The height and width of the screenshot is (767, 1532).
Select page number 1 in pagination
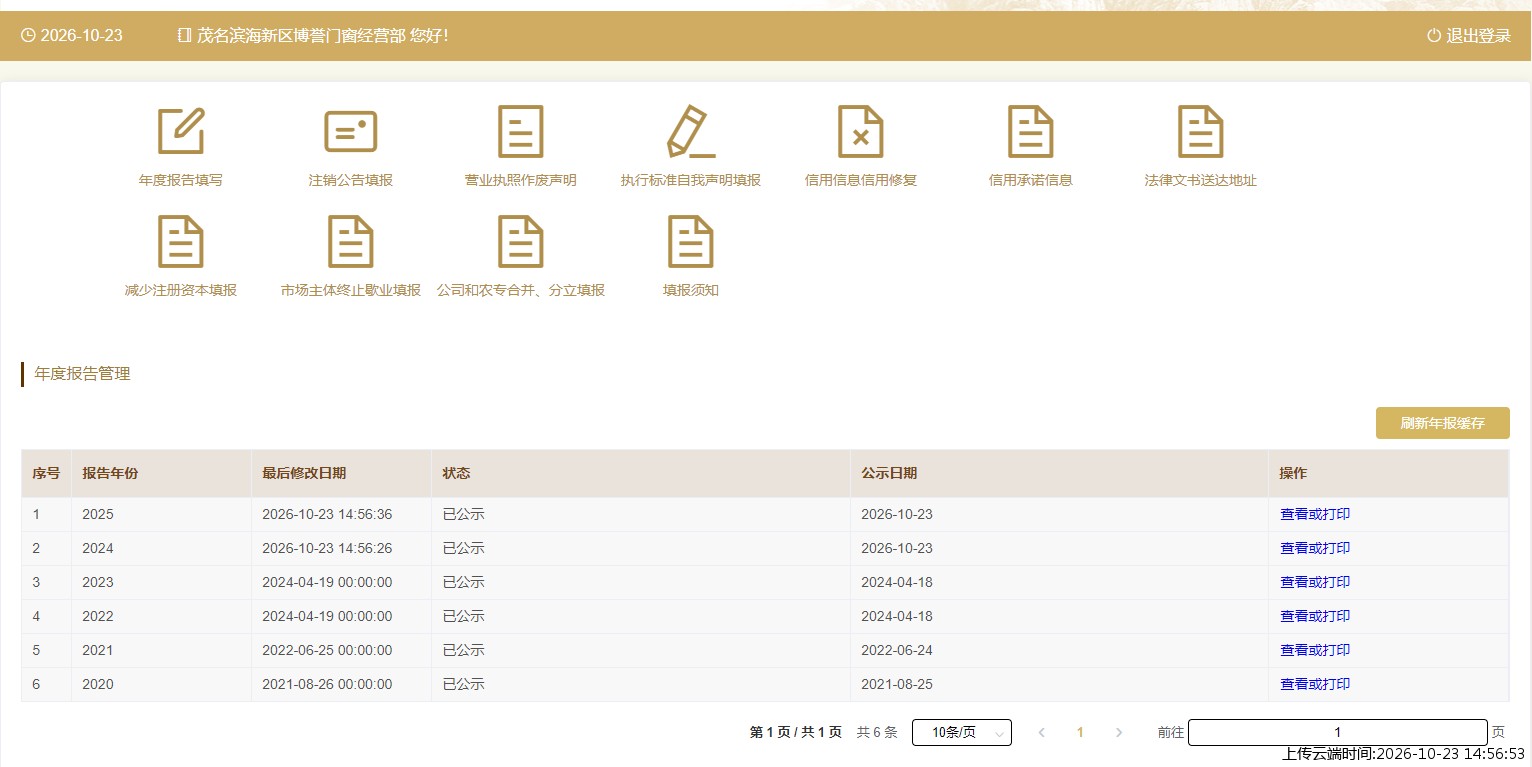(x=1080, y=733)
